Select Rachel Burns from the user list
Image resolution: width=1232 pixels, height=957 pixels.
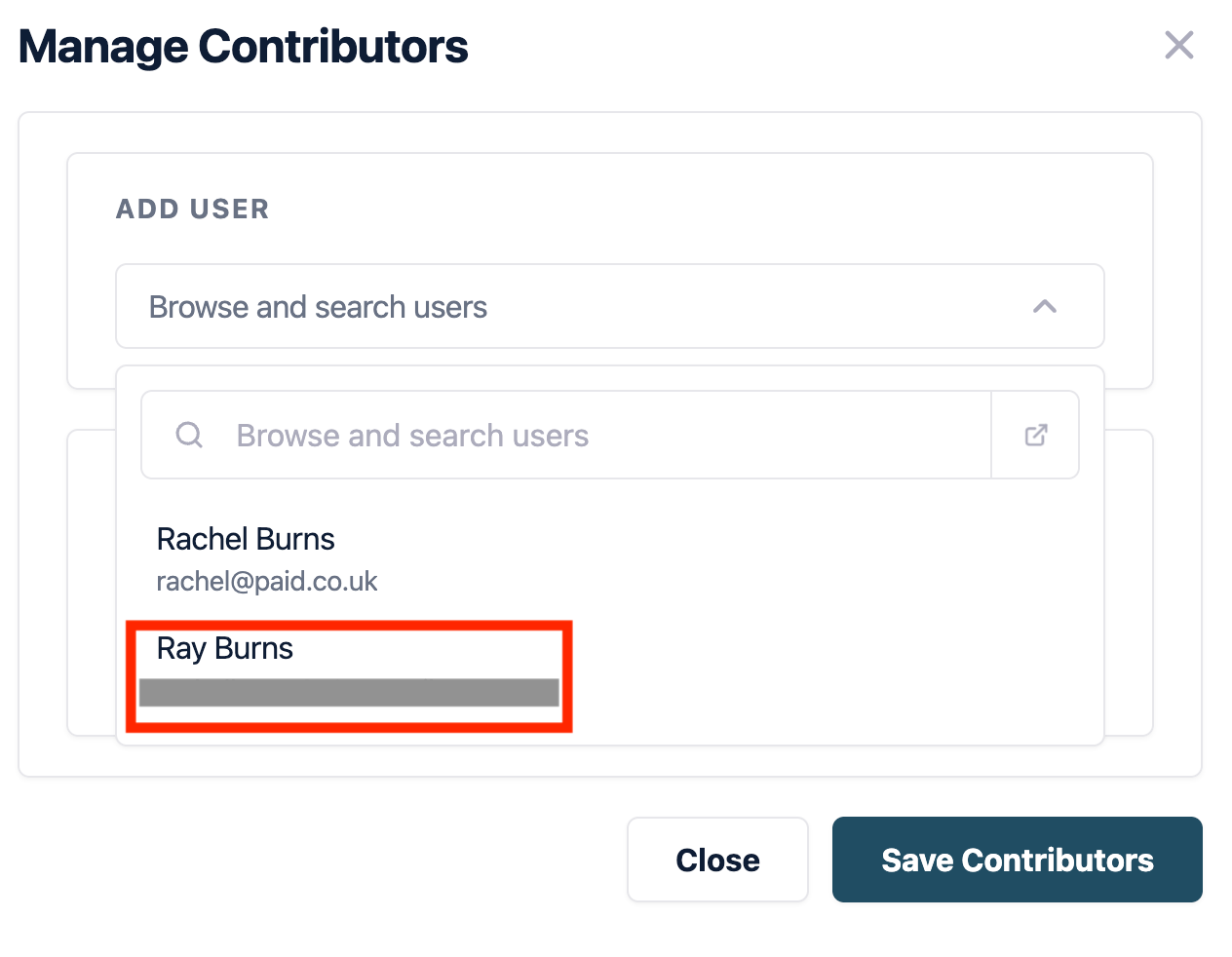(x=246, y=540)
